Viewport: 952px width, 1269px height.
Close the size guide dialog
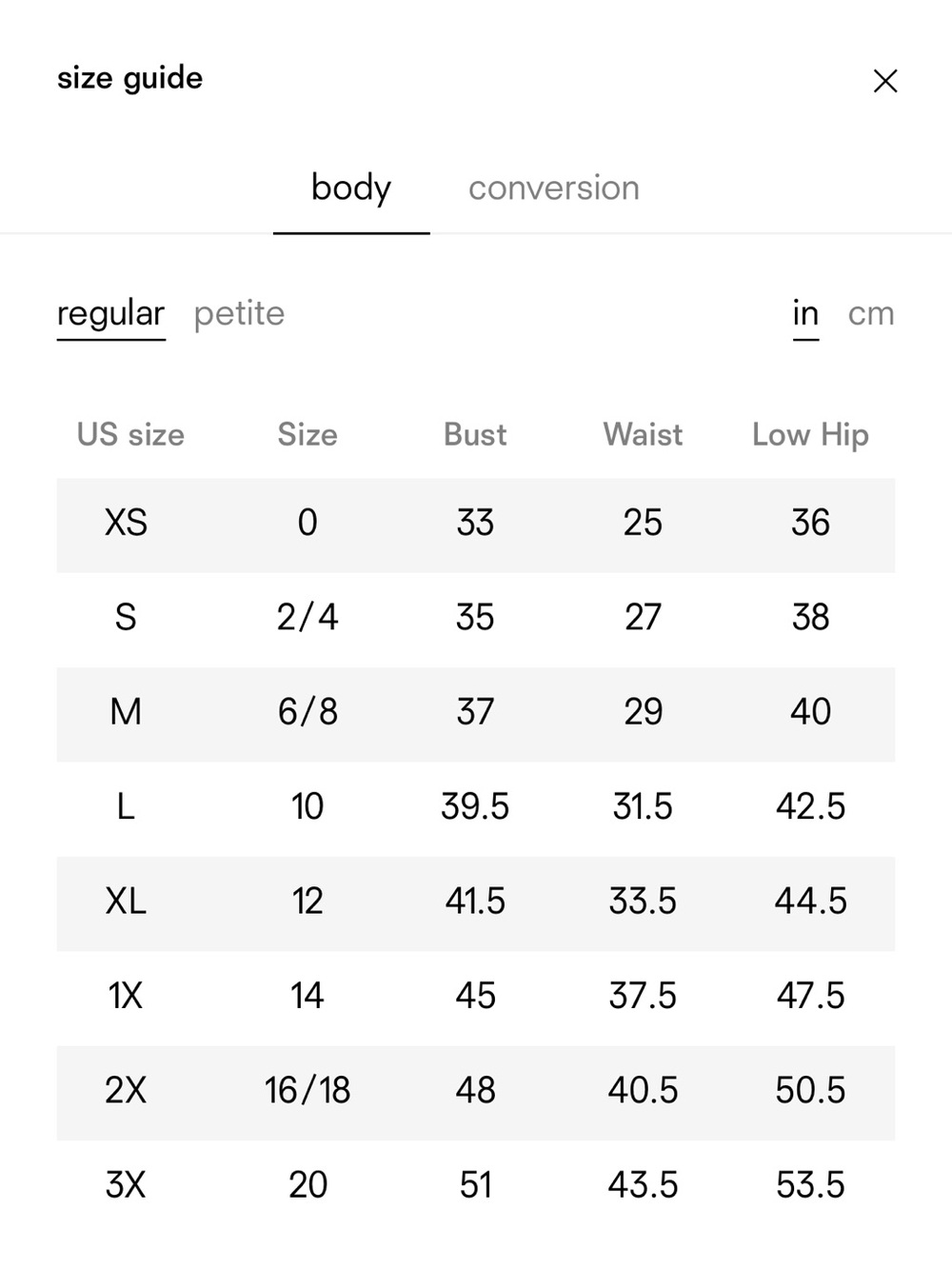[x=885, y=81]
